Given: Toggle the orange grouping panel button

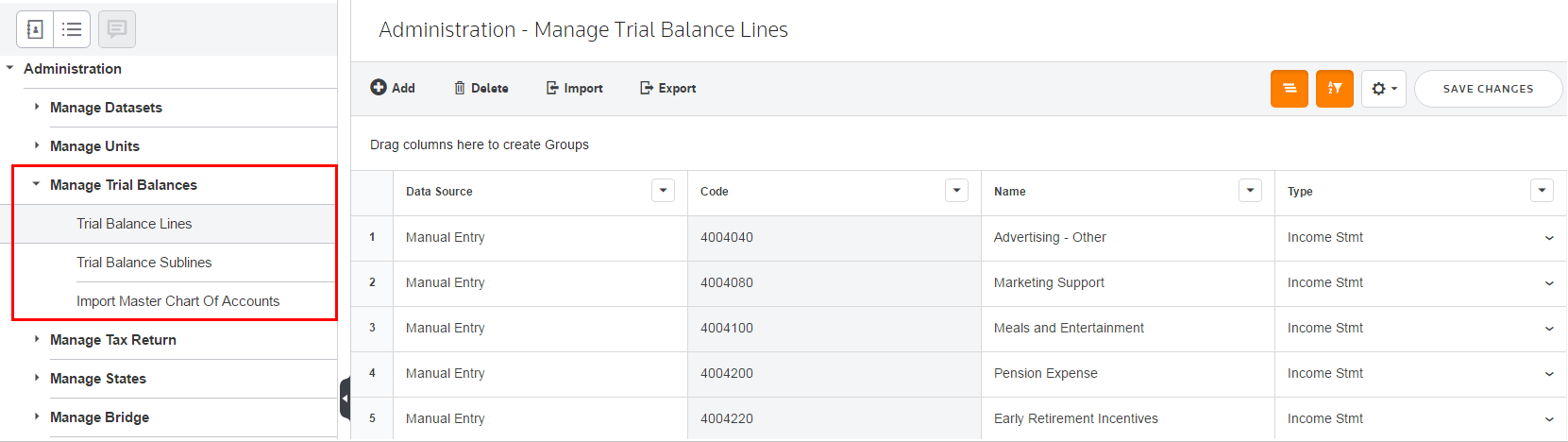Looking at the screenshot, I should (x=1289, y=89).
